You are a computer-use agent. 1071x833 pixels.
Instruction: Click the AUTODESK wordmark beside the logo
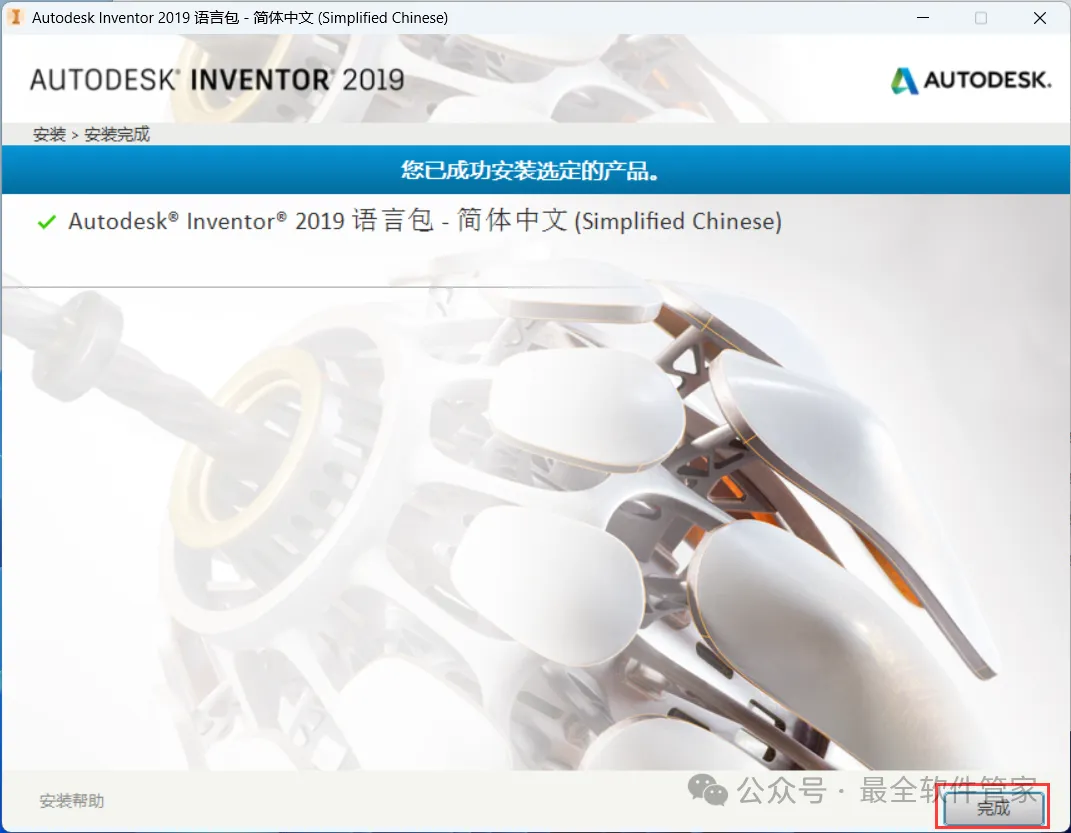987,81
